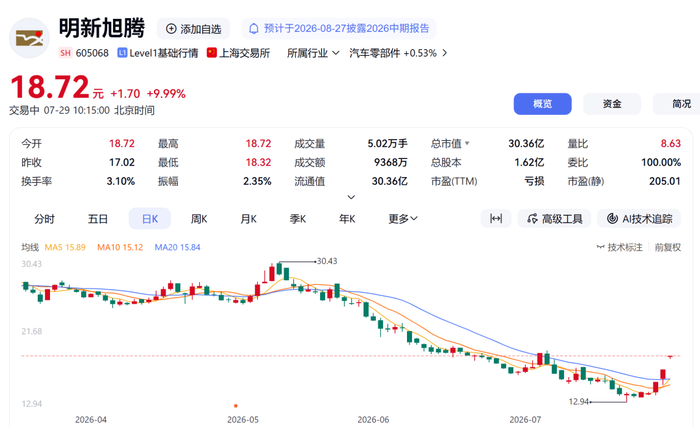
Task: Select 分时 chart period
Action: point(44,219)
